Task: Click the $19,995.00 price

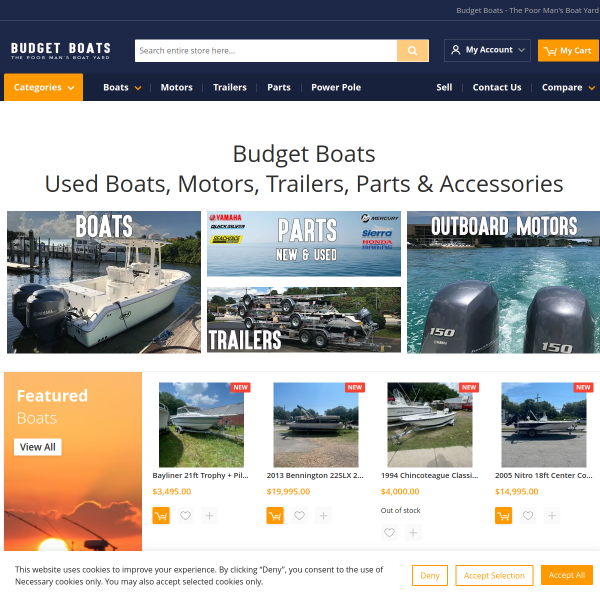Action: (x=288, y=491)
